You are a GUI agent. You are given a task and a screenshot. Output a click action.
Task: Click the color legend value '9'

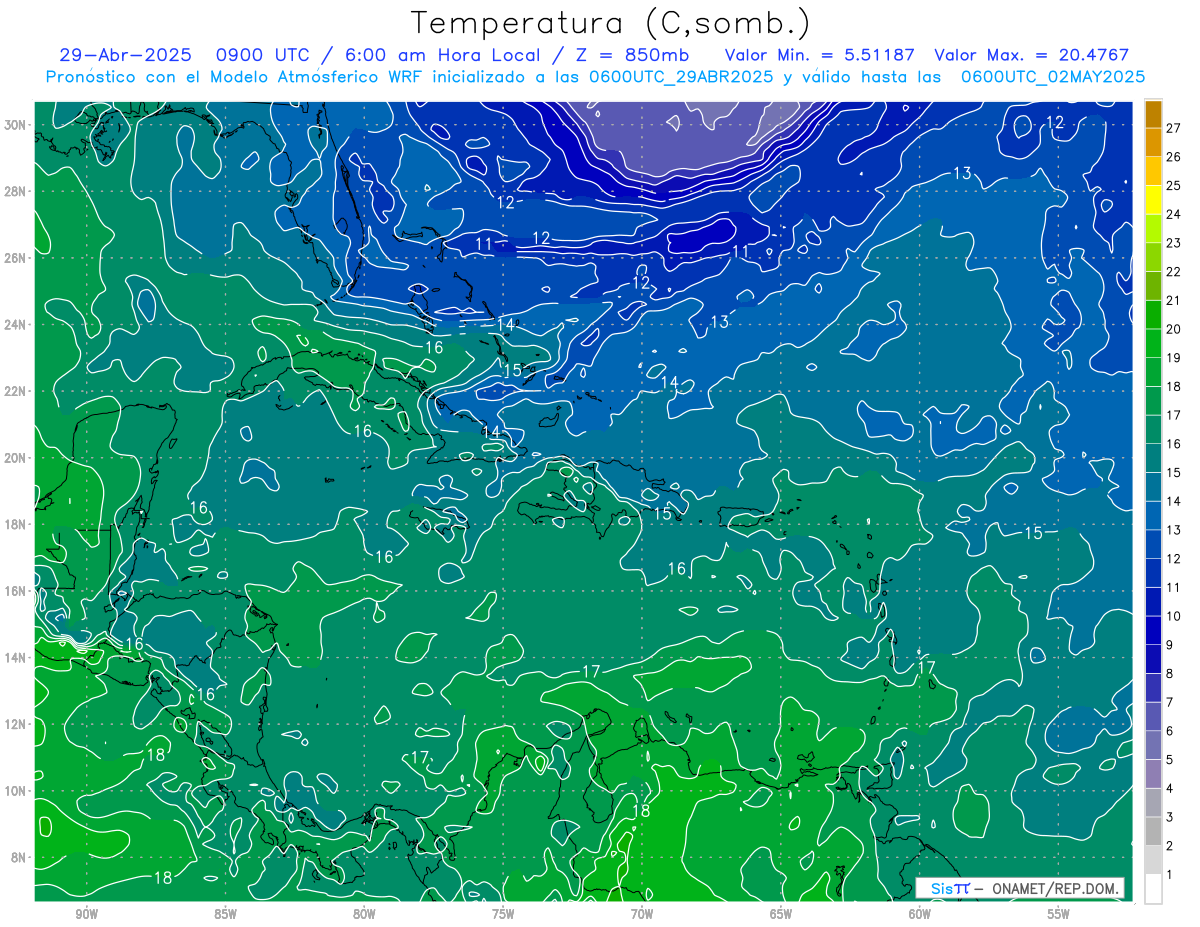tap(1170, 645)
